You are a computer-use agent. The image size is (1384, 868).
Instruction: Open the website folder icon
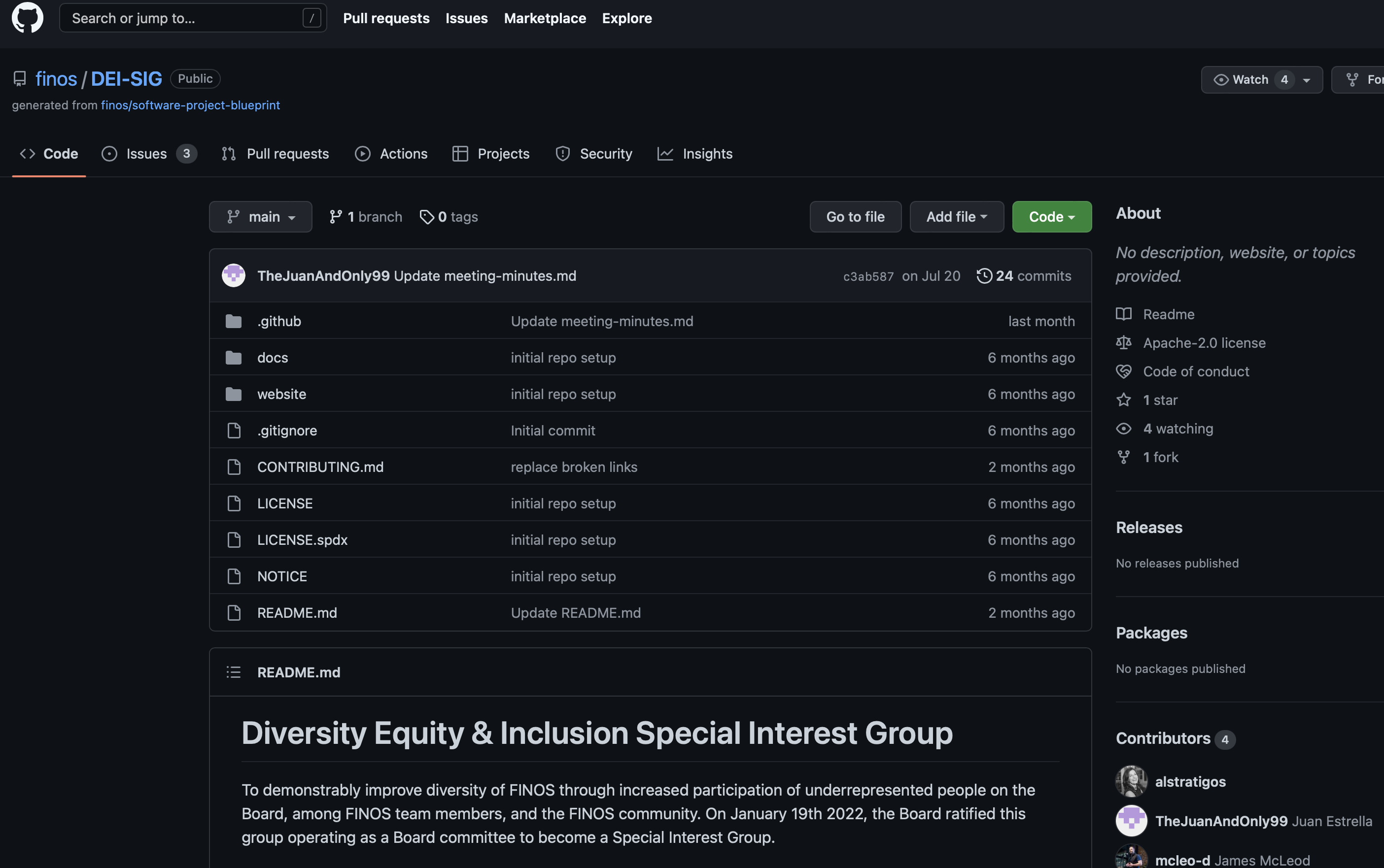[x=234, y=394]
